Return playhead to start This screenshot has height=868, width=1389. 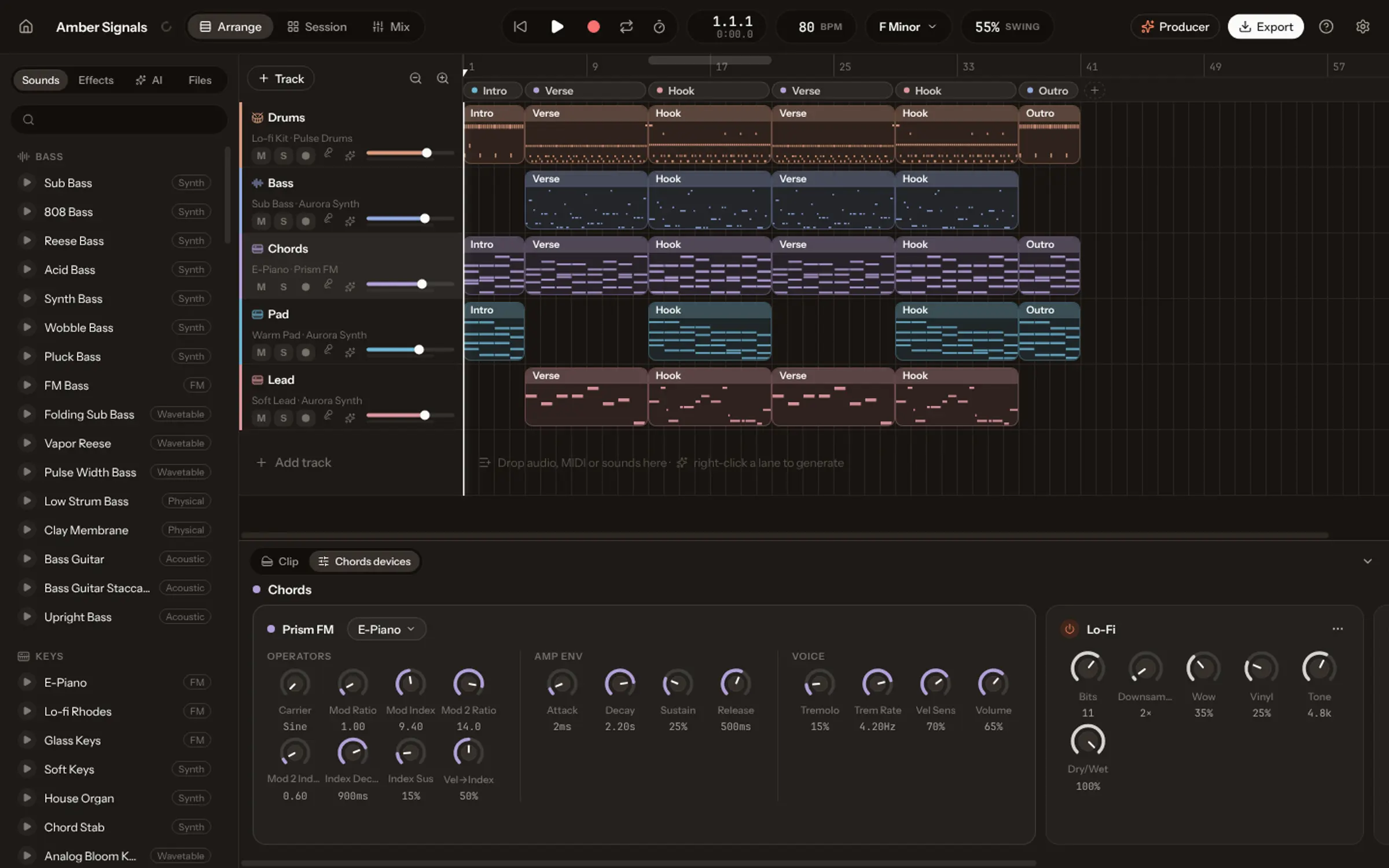(520, 27)
